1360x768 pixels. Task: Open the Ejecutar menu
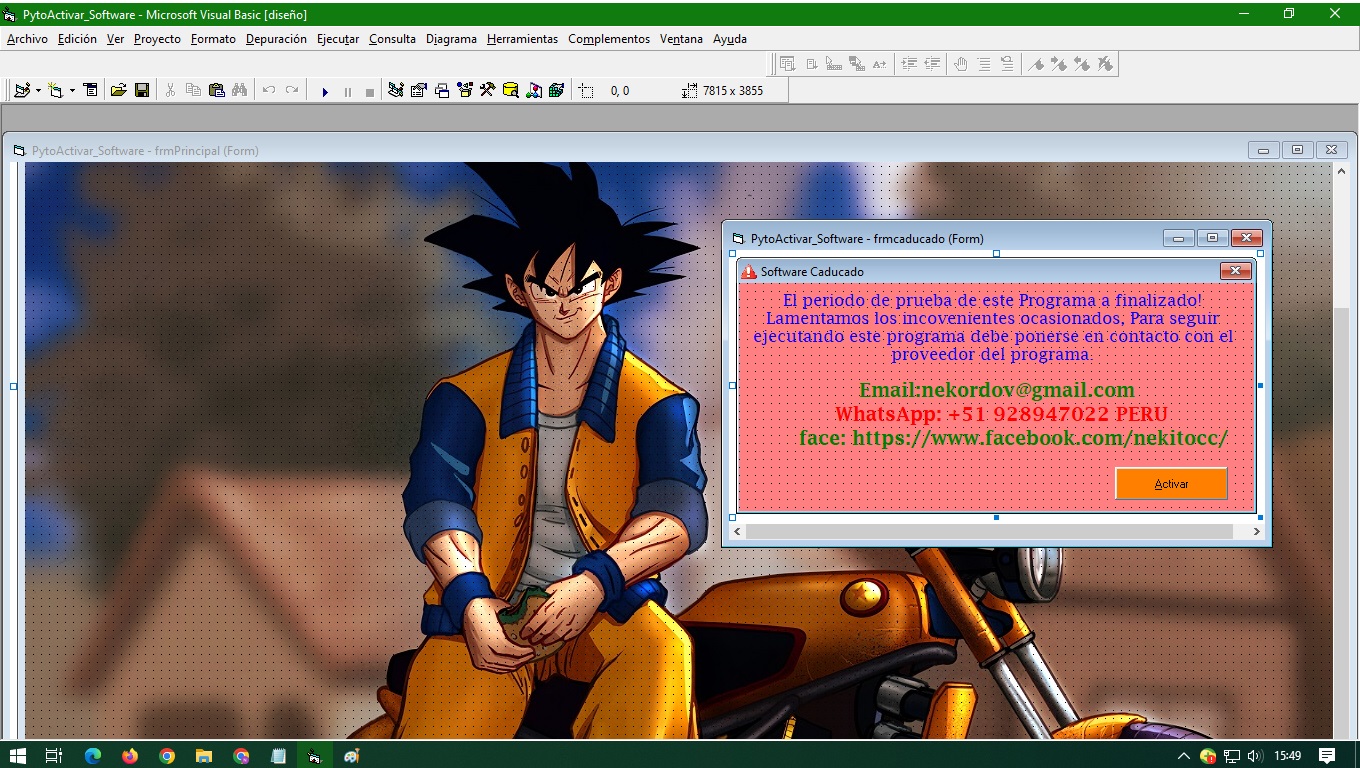coord(338,39)
